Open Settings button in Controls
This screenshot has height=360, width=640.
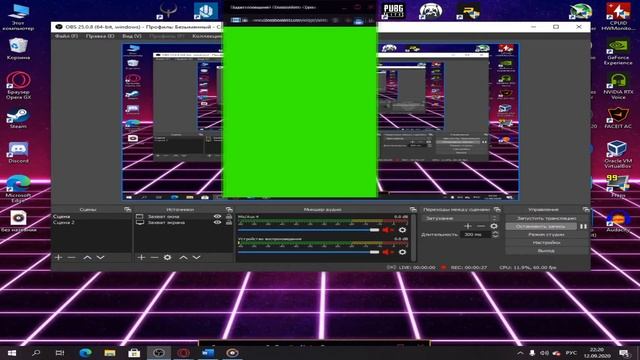pos(547,242)
